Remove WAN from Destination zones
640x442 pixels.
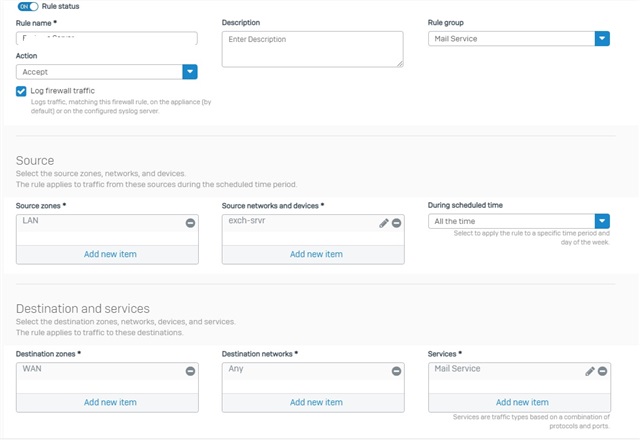point(190,371)
